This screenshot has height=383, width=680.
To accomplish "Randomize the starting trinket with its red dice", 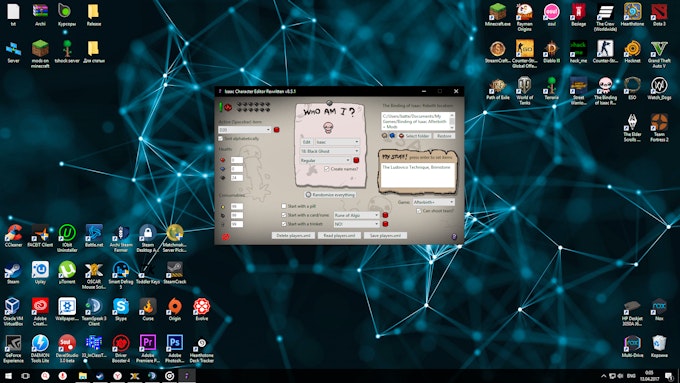I will tap(385, 224).
